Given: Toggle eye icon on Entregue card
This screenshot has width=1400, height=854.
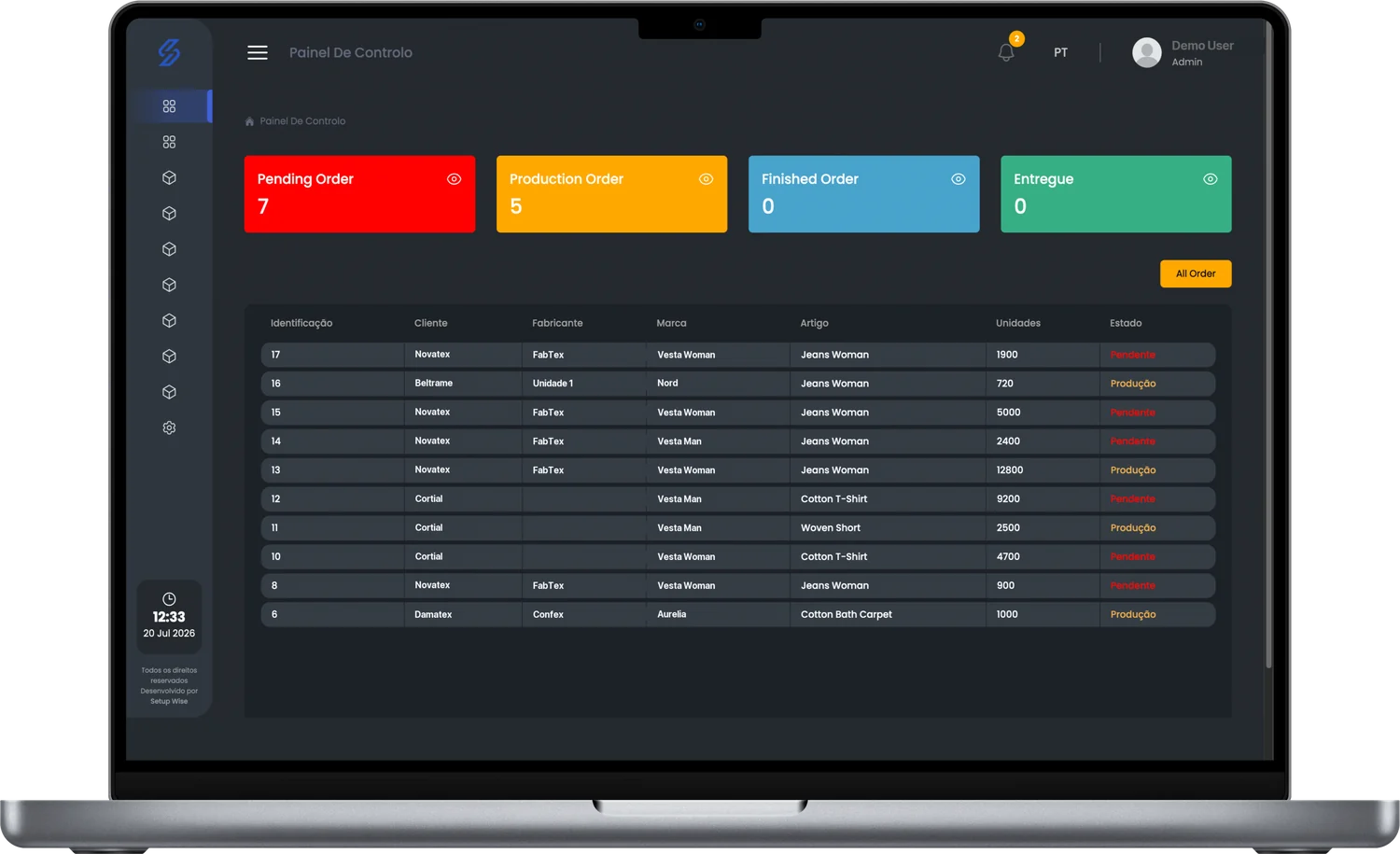Looking at the screenshot, I should coord(1210,179).
